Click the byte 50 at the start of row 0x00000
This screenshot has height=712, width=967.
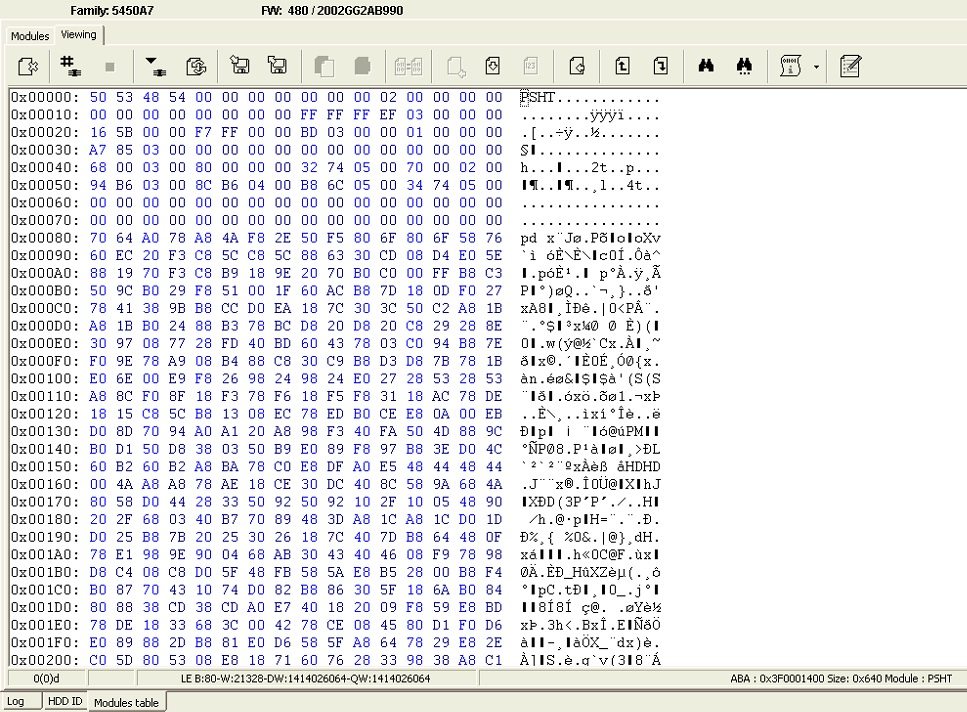98,97
